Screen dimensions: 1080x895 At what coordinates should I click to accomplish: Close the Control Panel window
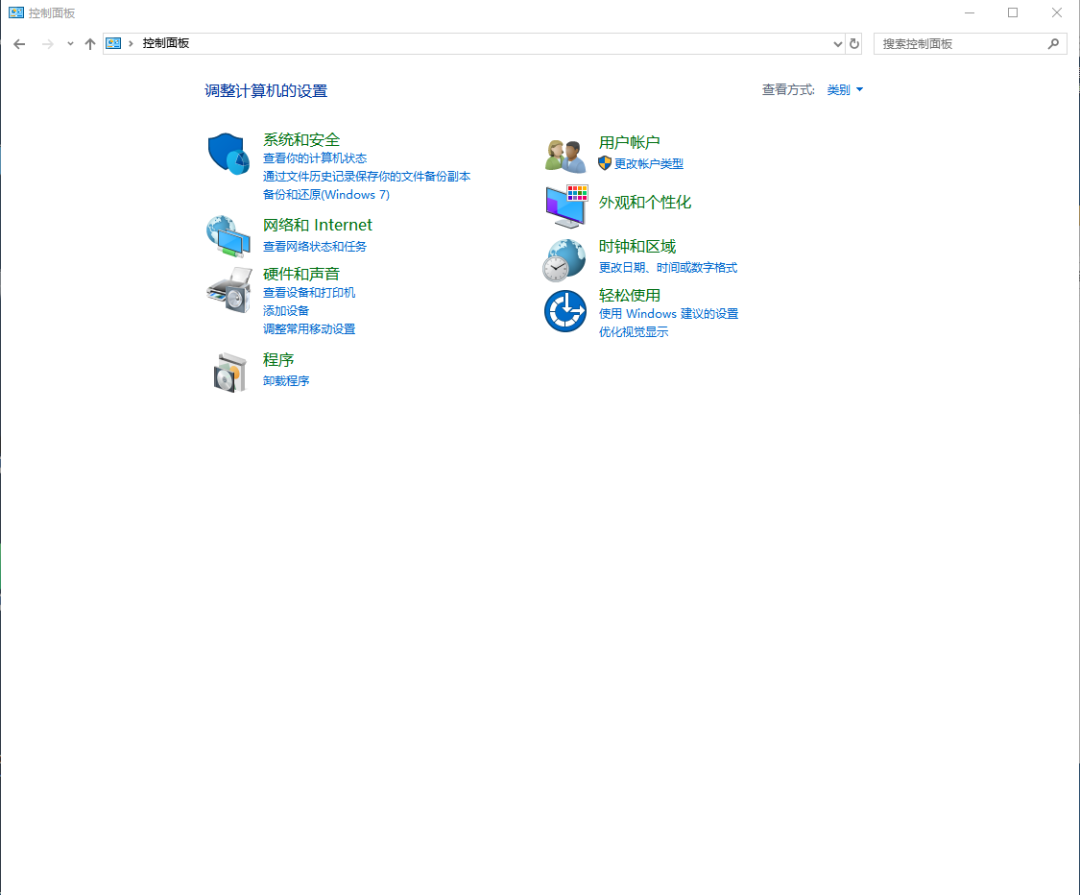pos(1057,12)
